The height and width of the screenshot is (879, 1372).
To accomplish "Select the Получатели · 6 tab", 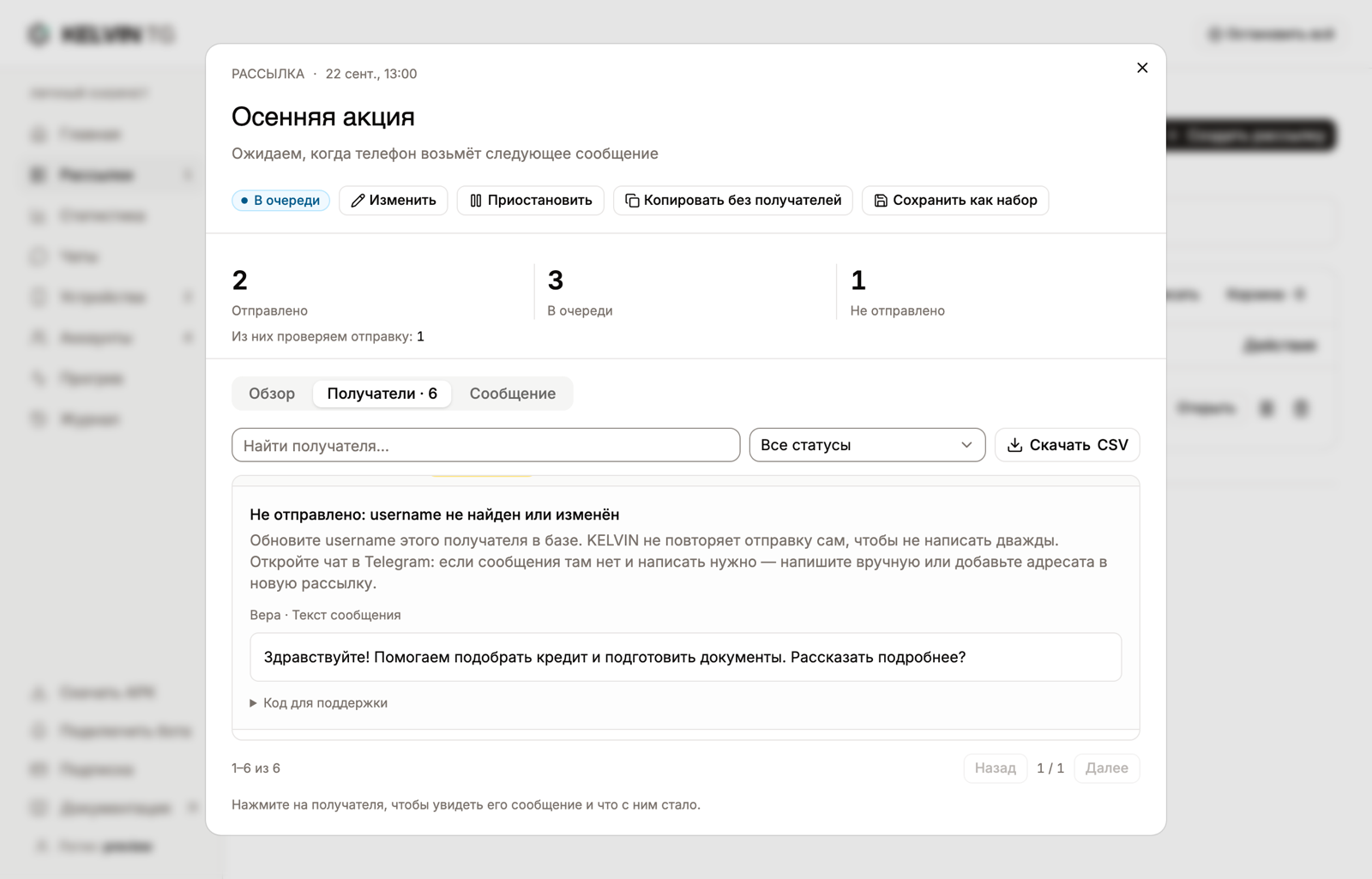I will coord(382,394).
